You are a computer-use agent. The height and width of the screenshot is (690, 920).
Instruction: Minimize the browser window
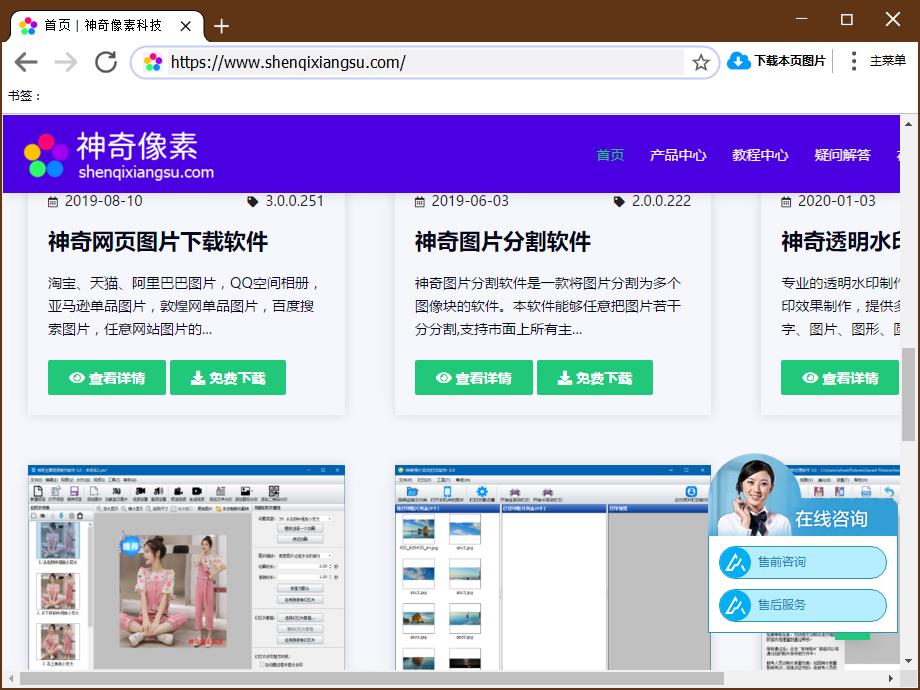tap(801, 19)
